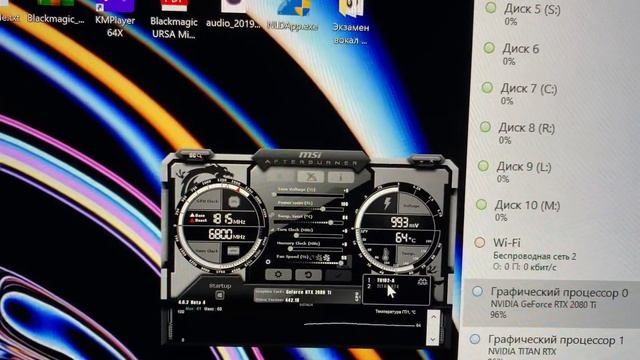Click the vertical GPU tab beside the card name

[x=357, y=297]
